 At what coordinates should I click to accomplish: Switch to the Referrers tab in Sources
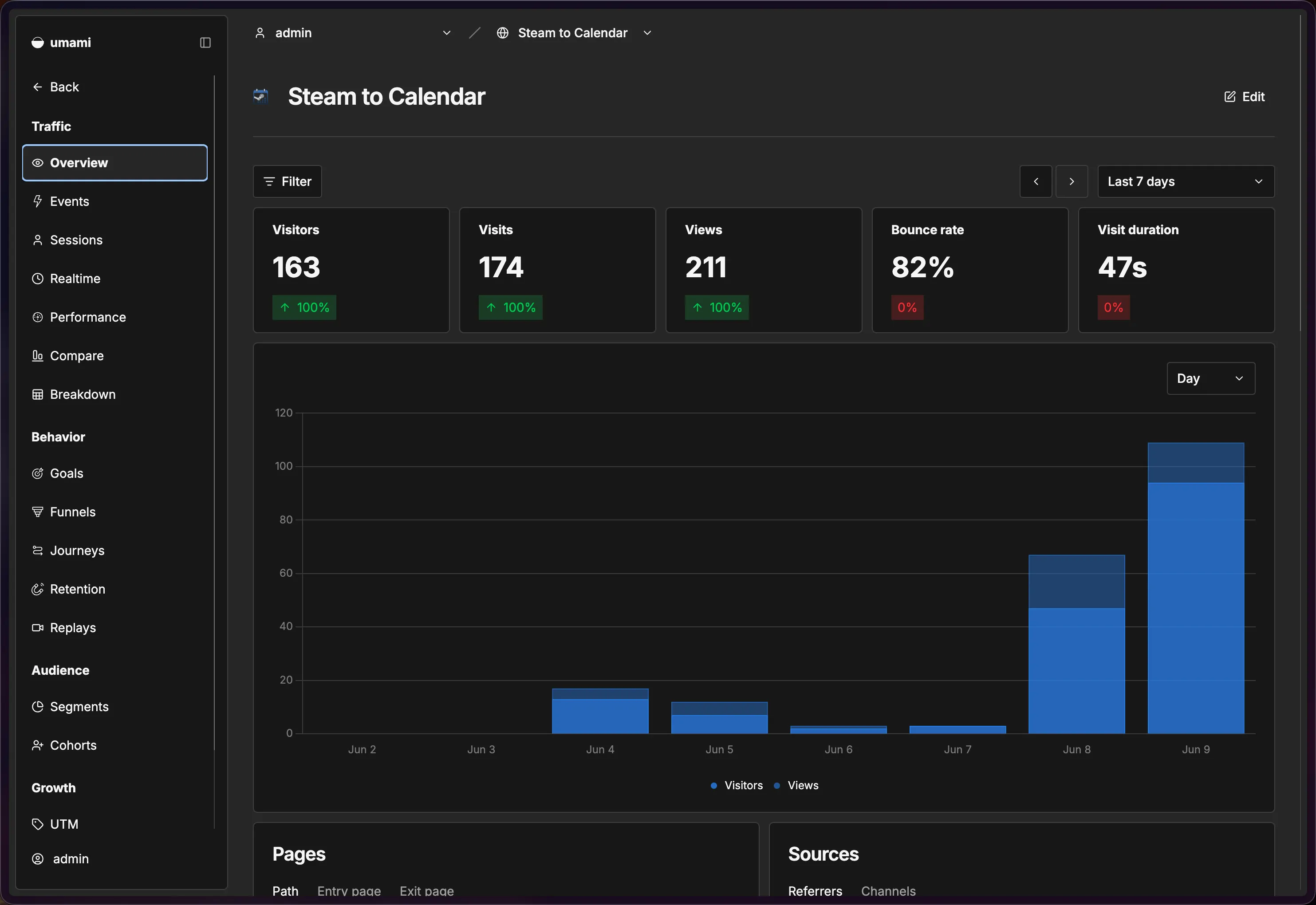pos(816,891)
